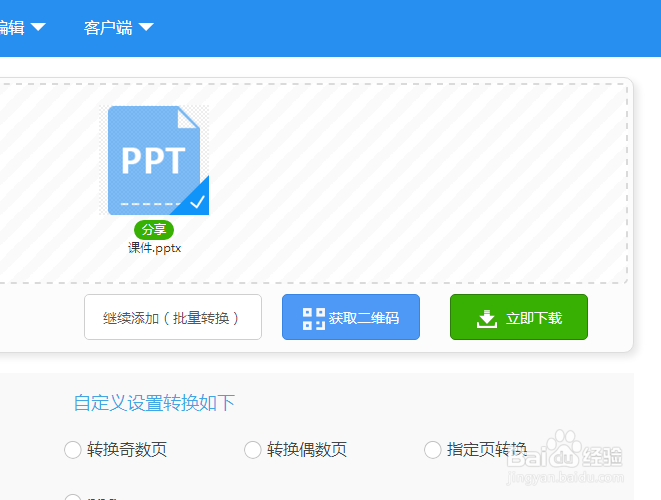This screenshot has width=661, height=500.
Task: Click the blue checkmark on PPT file
Action: point(197,202)
